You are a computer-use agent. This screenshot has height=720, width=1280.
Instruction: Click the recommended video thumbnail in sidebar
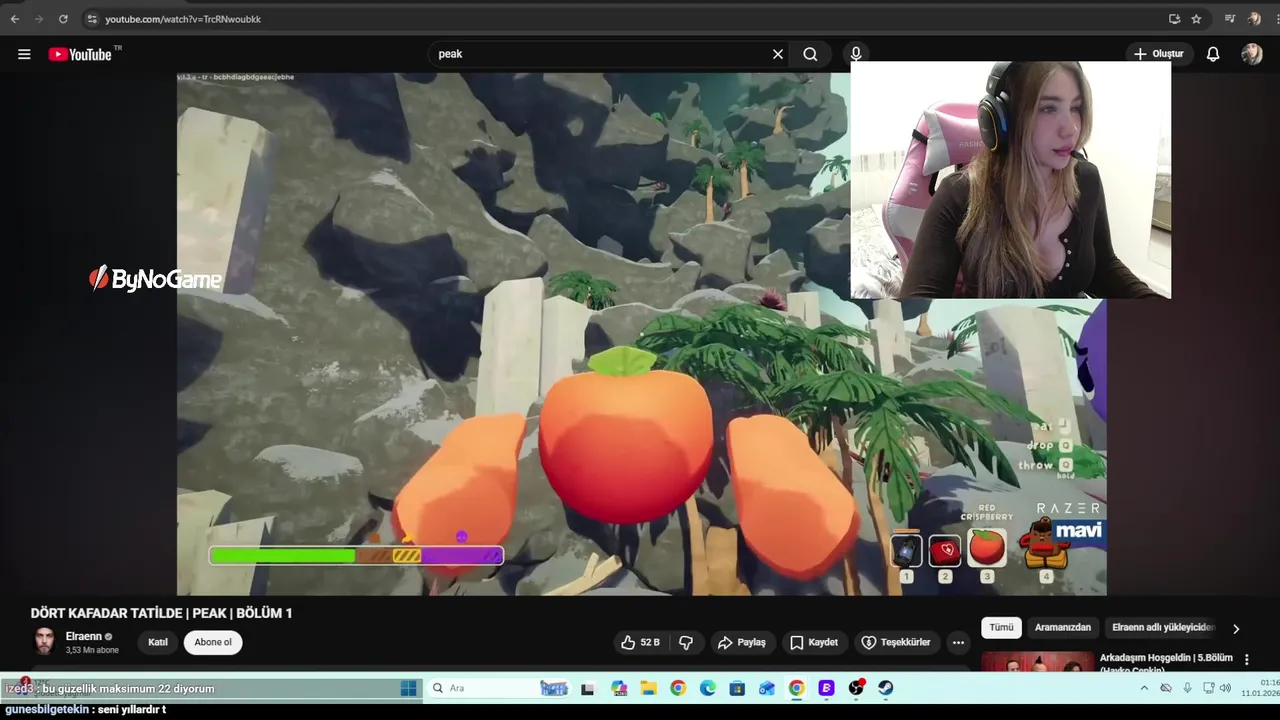(1037, 662)
